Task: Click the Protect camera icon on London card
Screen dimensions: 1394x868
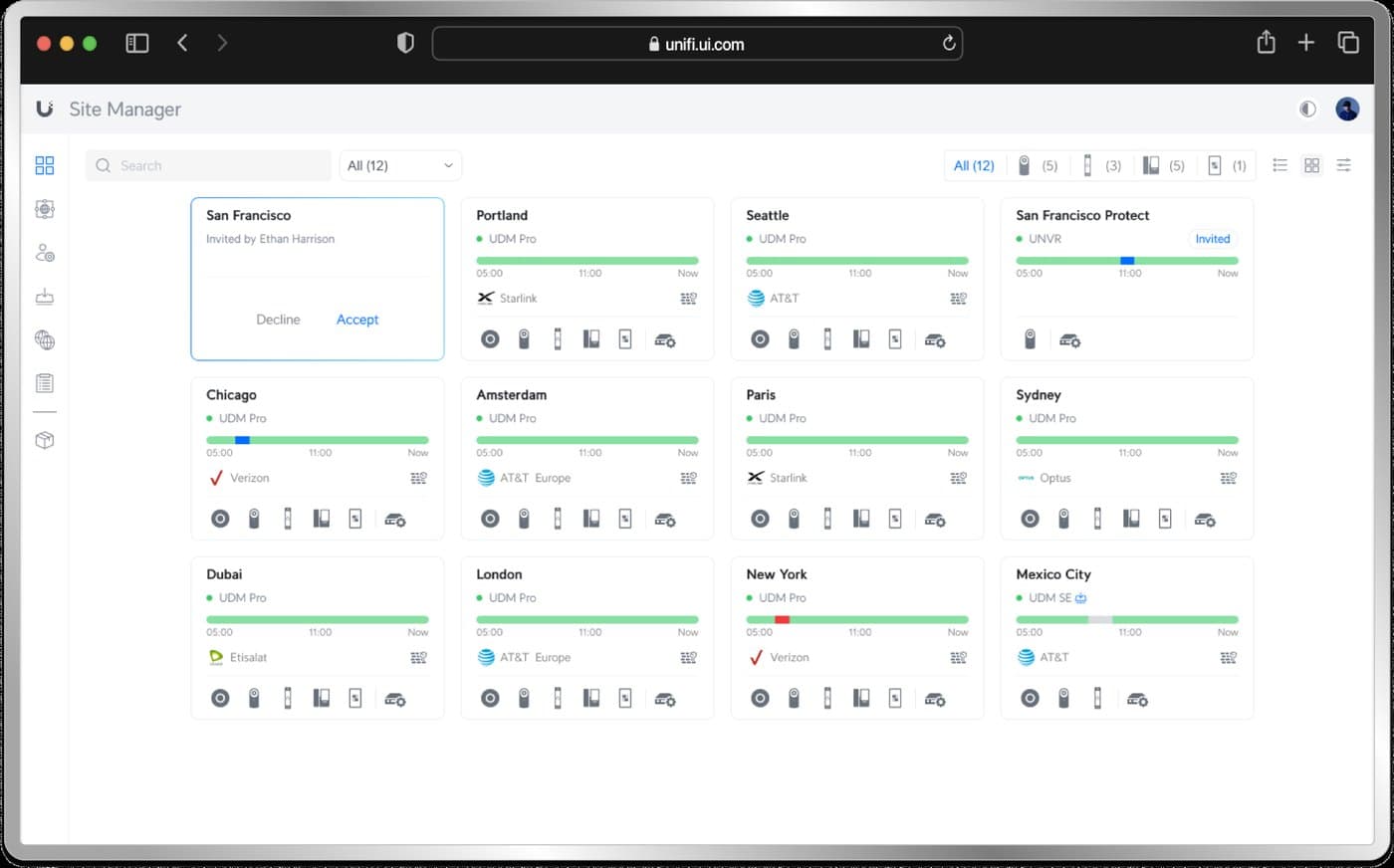Action: (524, 699)
